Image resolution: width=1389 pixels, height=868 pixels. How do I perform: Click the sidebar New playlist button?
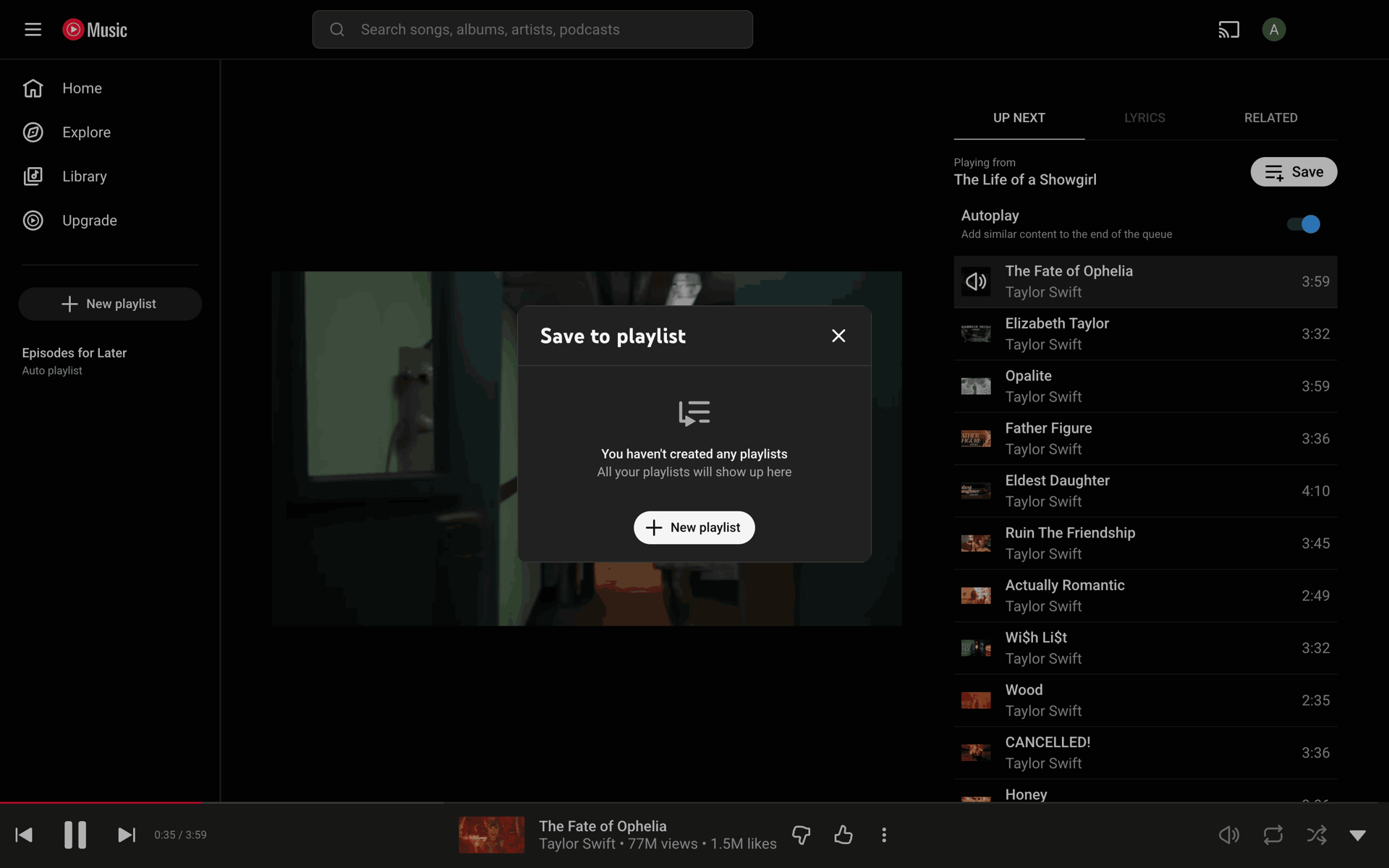pyautogui.click(x=110, y=304)
